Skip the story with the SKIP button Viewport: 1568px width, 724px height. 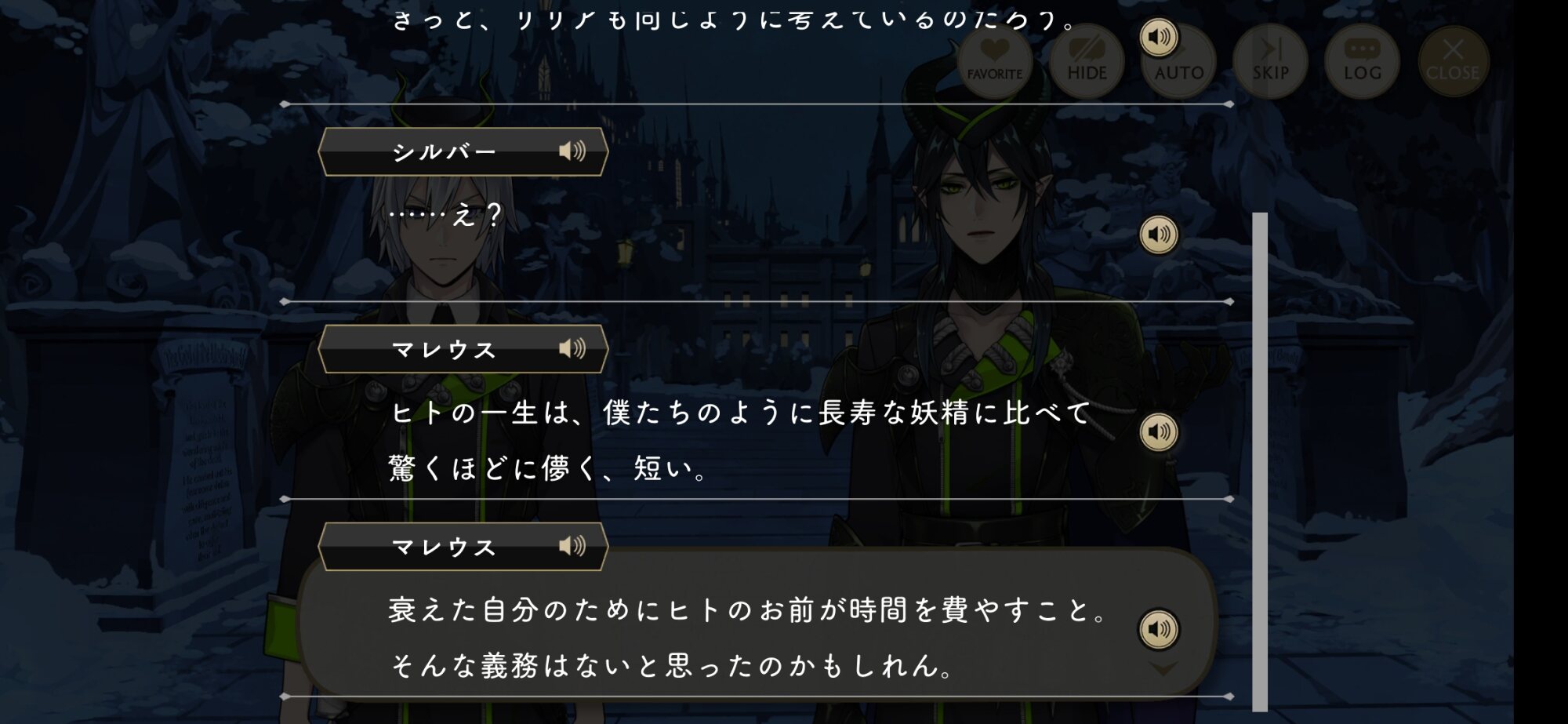click(x=1270, y=61)
